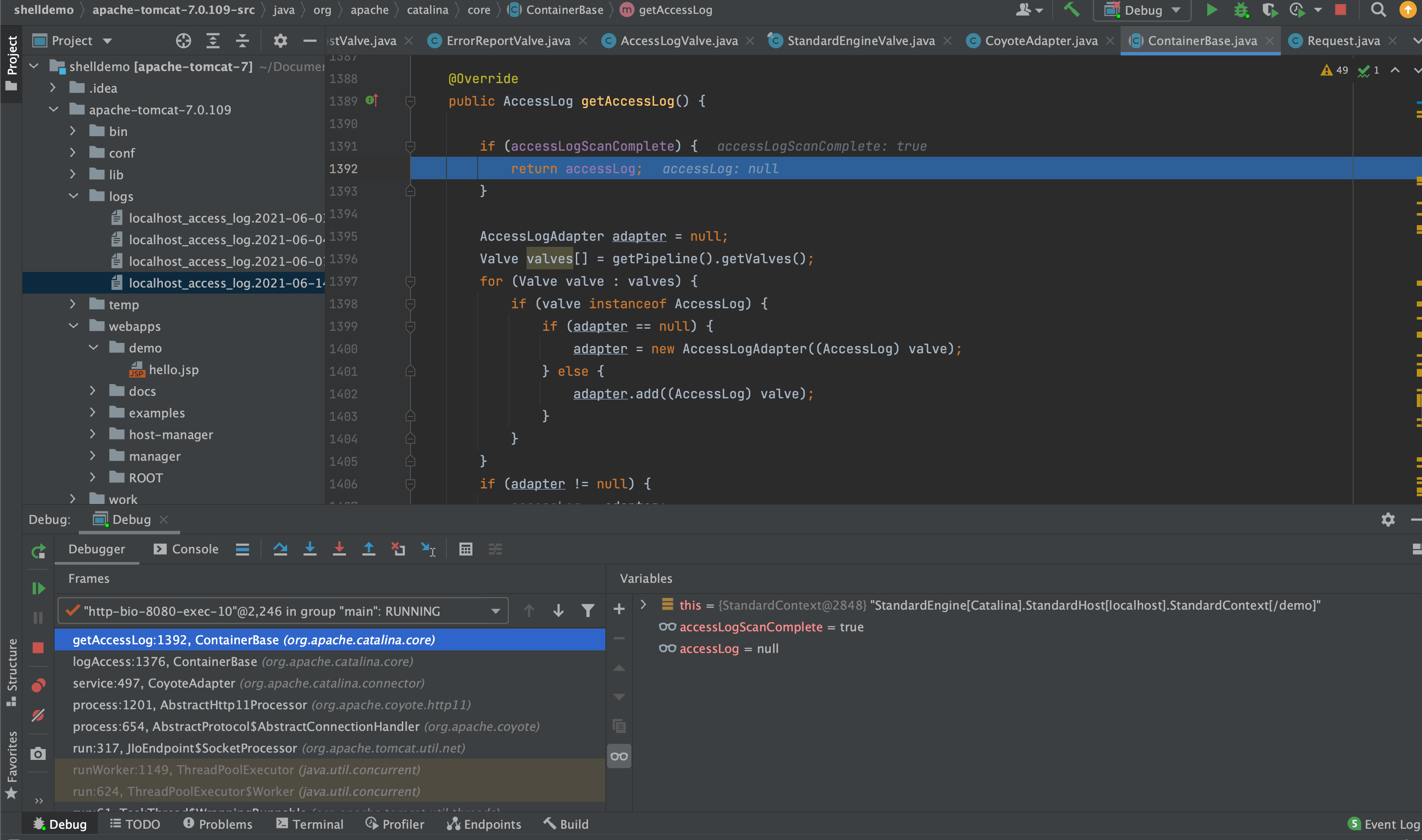Open the Console tab in debugger
The image size is (1422, 840).
click(x=186, y=549)
